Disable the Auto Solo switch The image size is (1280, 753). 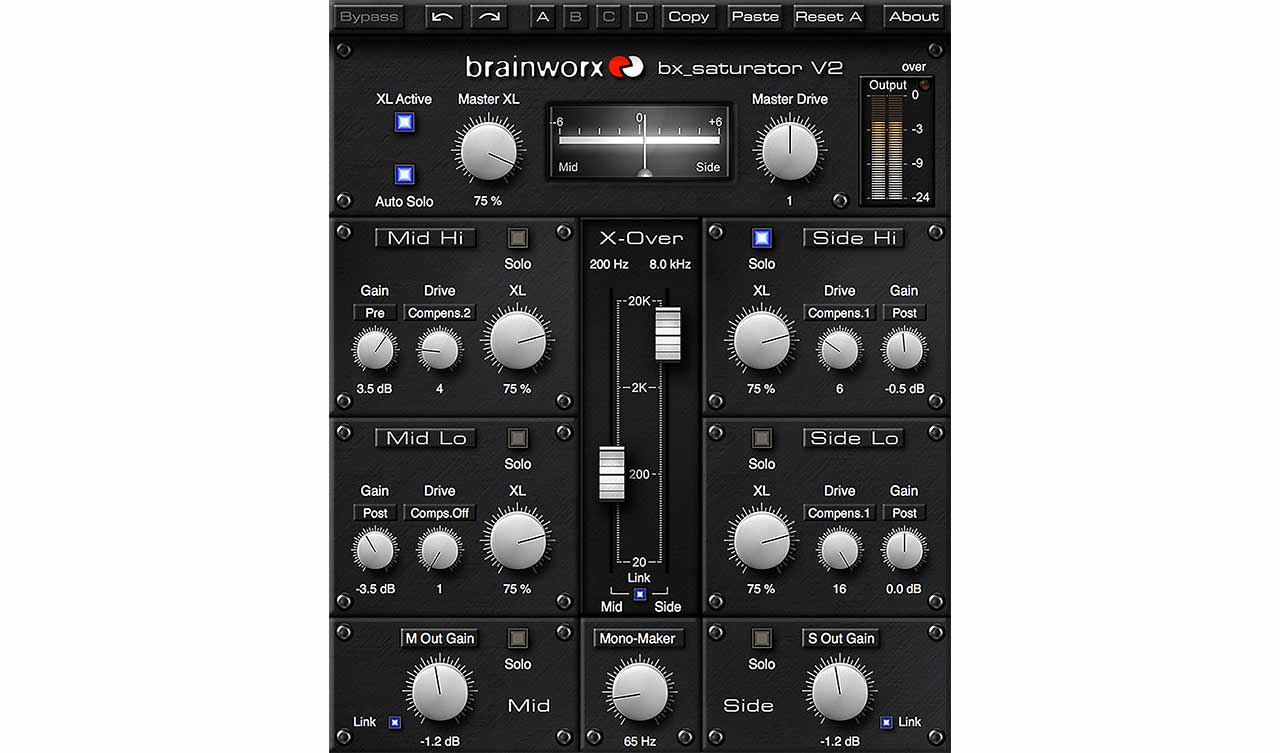[x=404, y=175]
